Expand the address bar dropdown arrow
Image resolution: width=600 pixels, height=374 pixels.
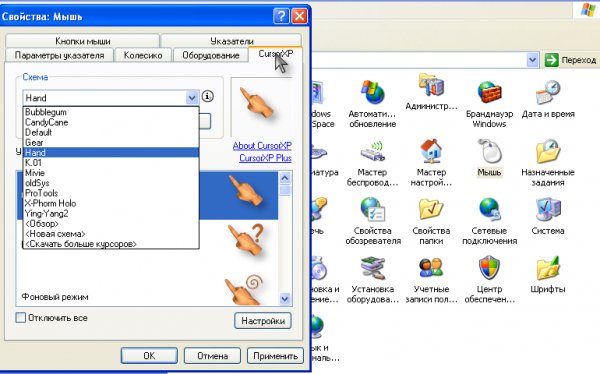tap(532, 60)
